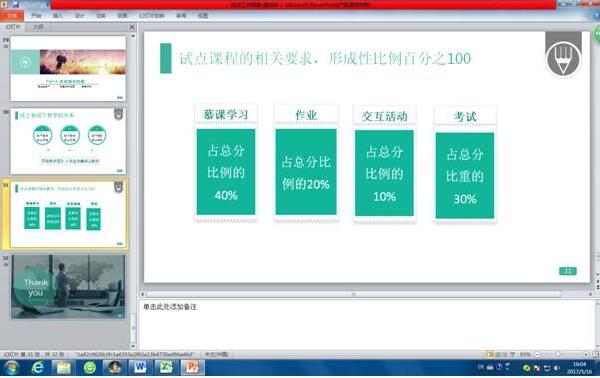Screen dimensions: 600x378
Task: Fit slide to current window icon
Action: [595, 355]
